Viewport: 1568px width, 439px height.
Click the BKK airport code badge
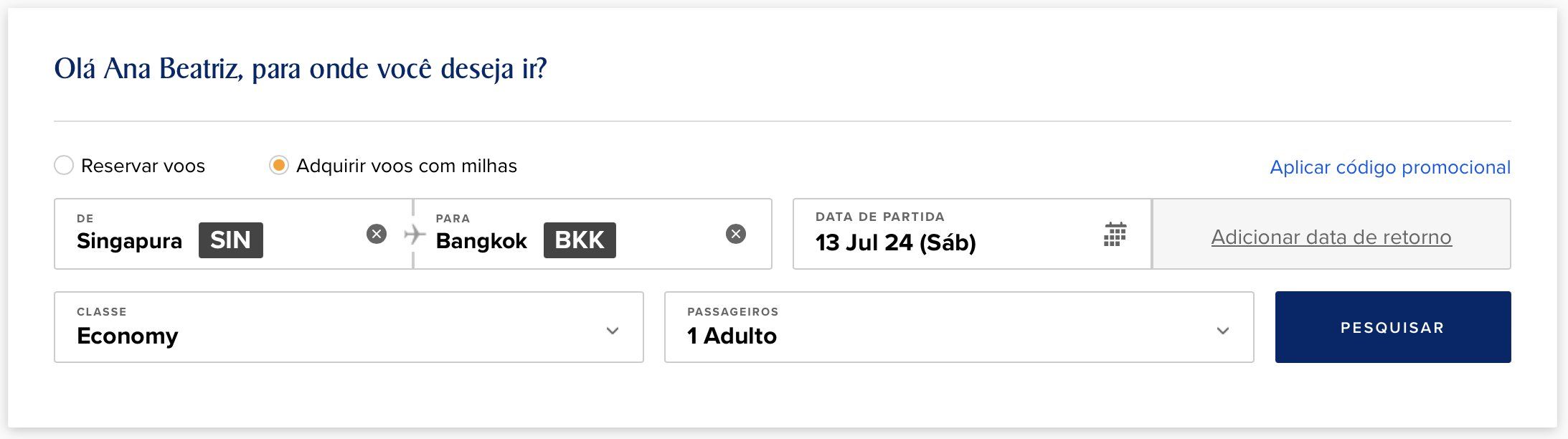click(x=580, y=240)
